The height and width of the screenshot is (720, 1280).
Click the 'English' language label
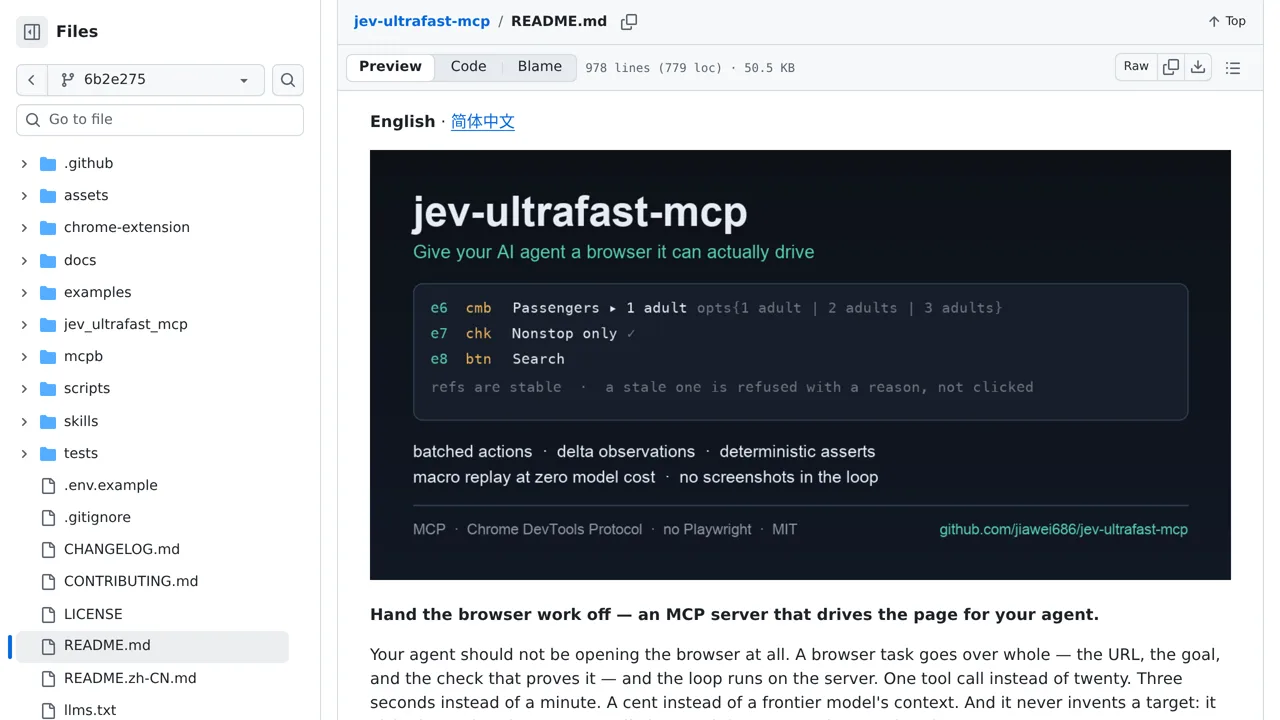(x=403, y=122)
